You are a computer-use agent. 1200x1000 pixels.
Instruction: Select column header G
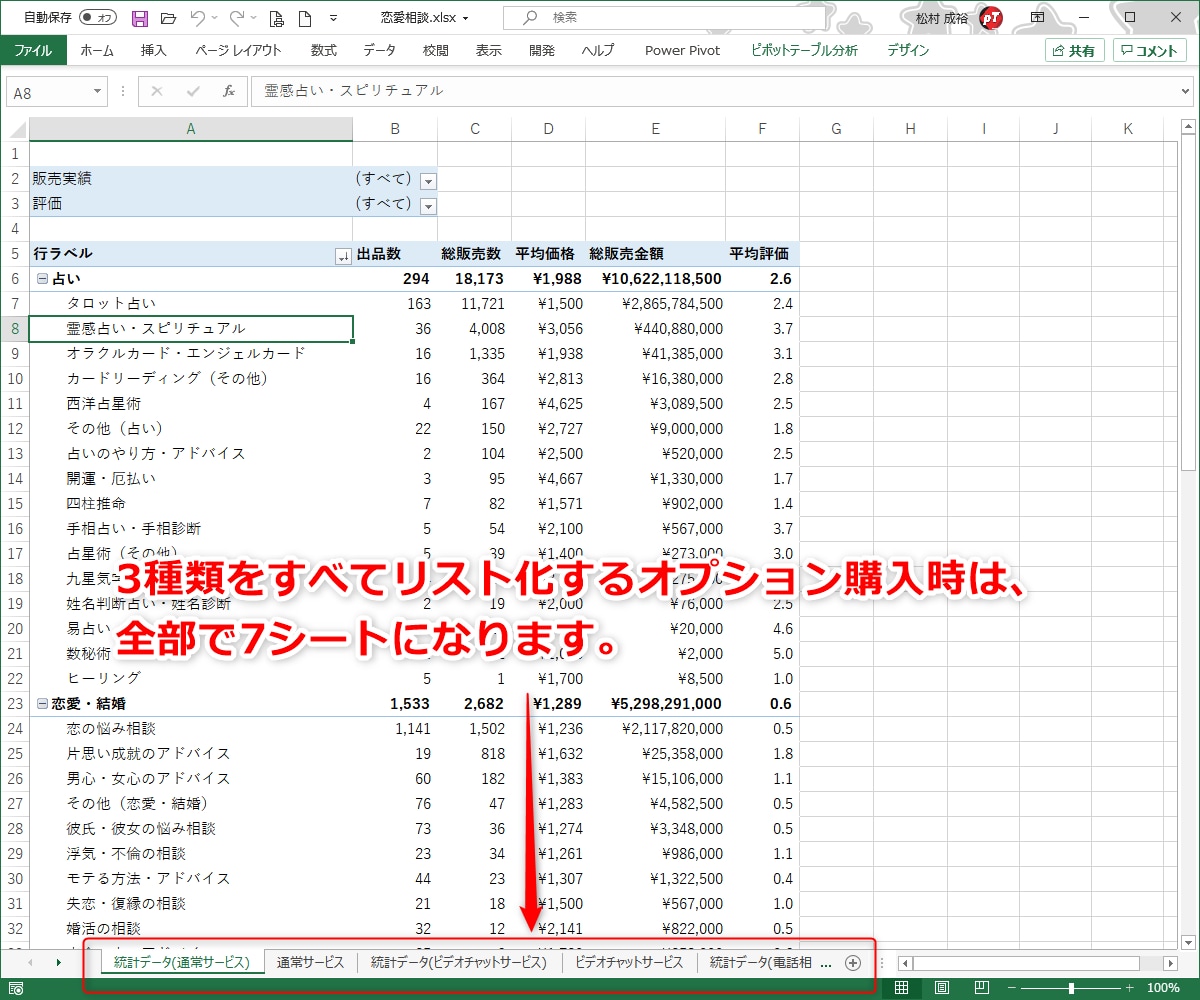836,128
